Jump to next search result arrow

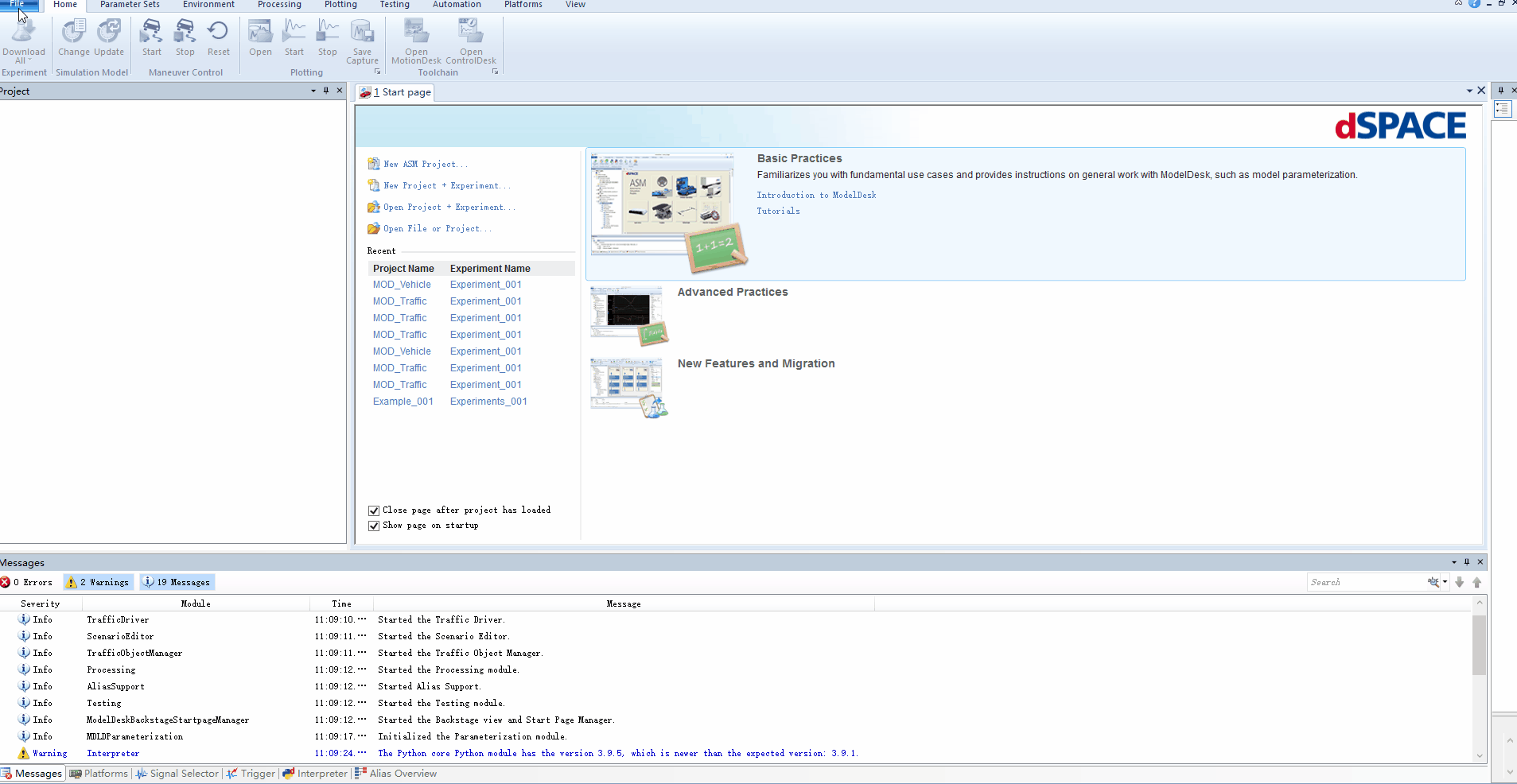(x=1460, y=582)
